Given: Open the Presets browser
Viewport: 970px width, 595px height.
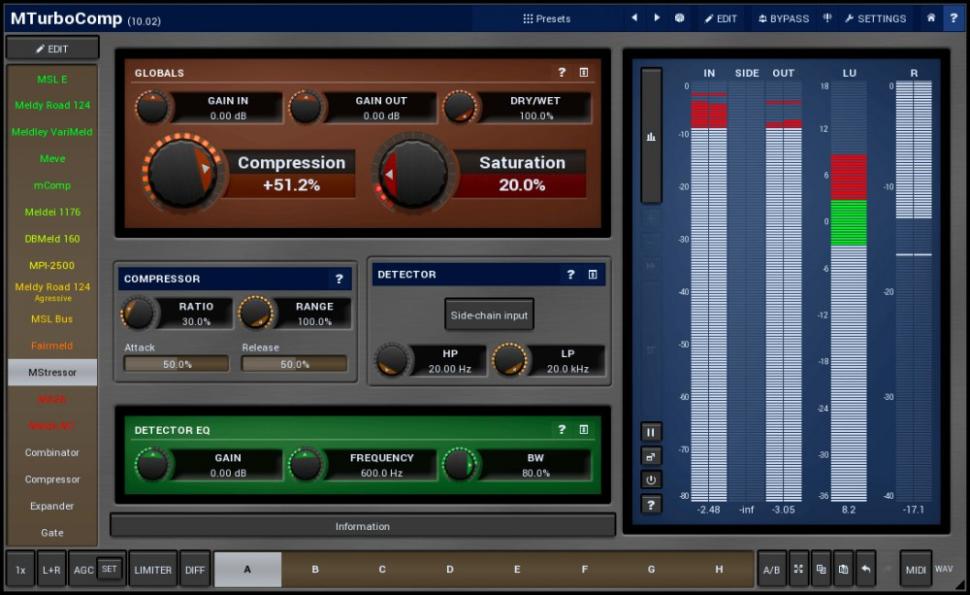Looking at the screenshot, I should [x=547, y=18].
